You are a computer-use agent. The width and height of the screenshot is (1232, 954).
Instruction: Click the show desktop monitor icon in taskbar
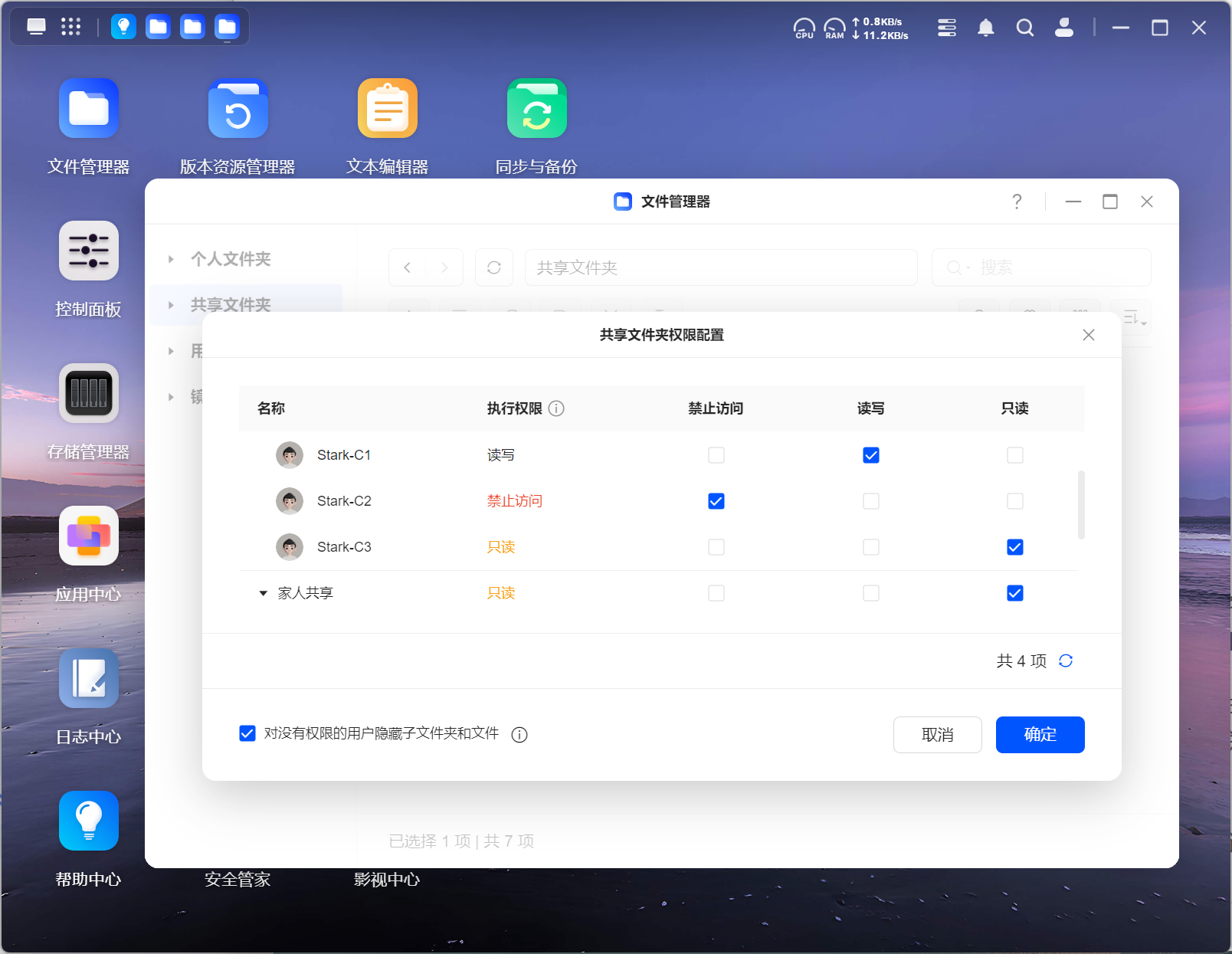36,27
